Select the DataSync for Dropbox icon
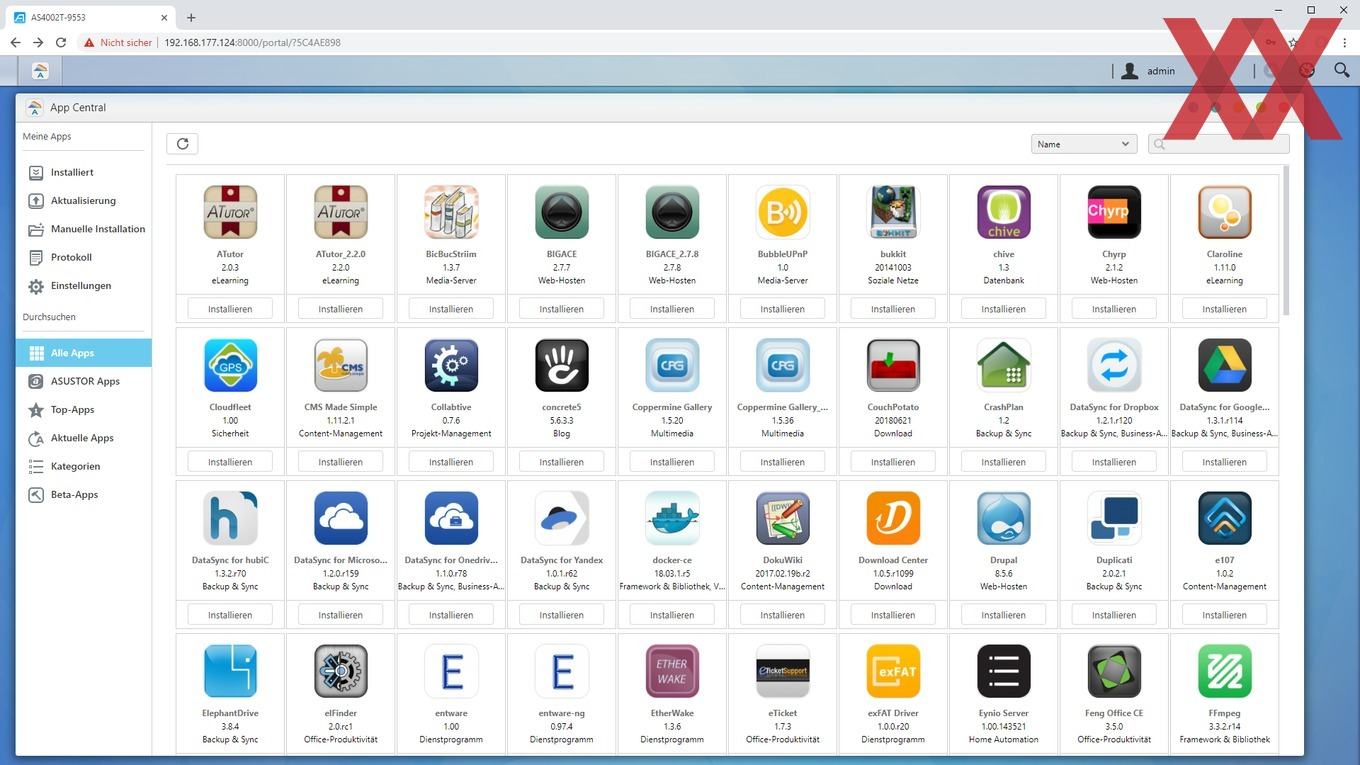This screenshot has height=765, width=1360. pos(1114,365)
